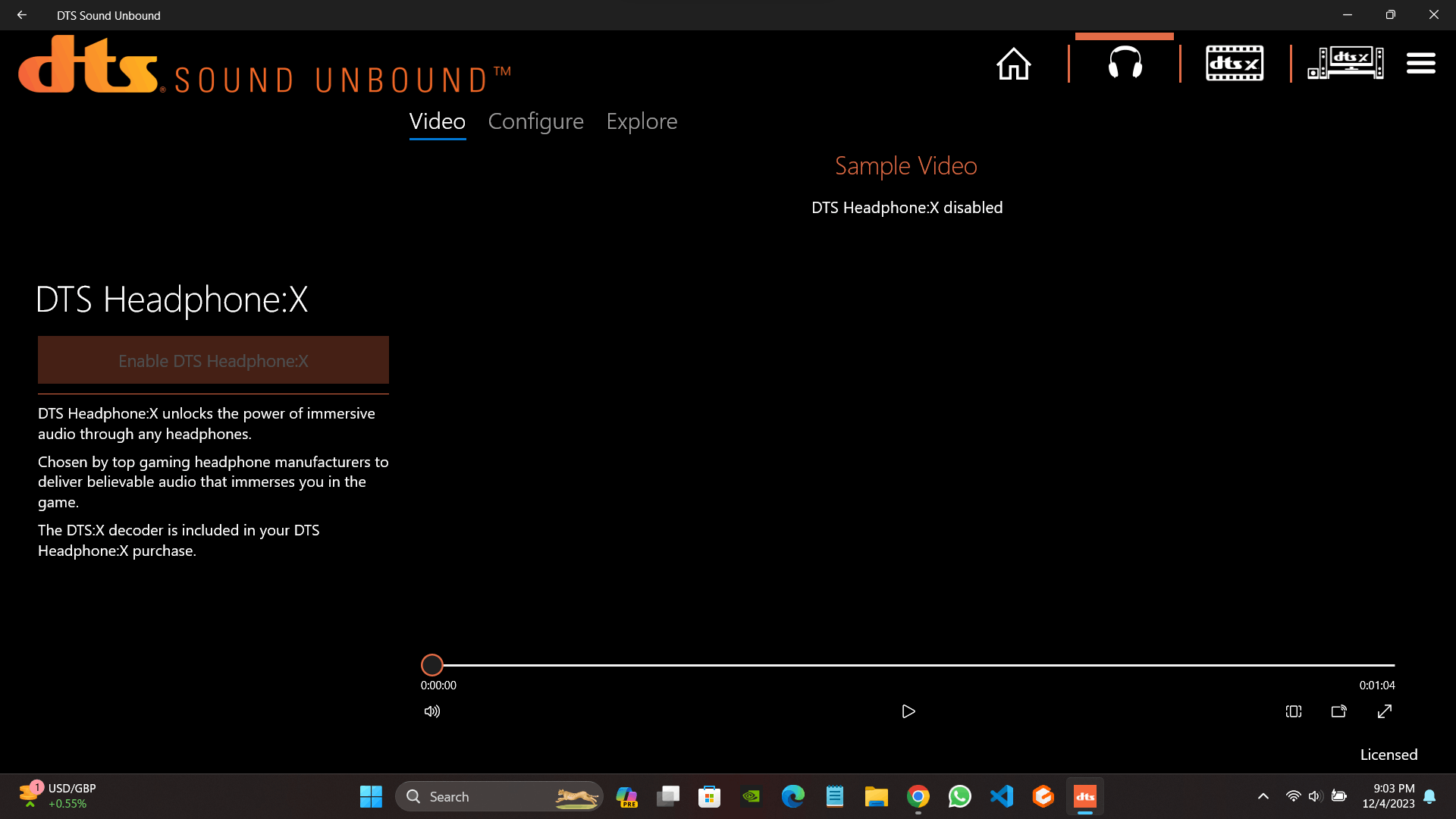This screenshot has width=1456, height=819.
Task: Click the DTS Headphone:X disabled status
Action: (x=906, y=208)
